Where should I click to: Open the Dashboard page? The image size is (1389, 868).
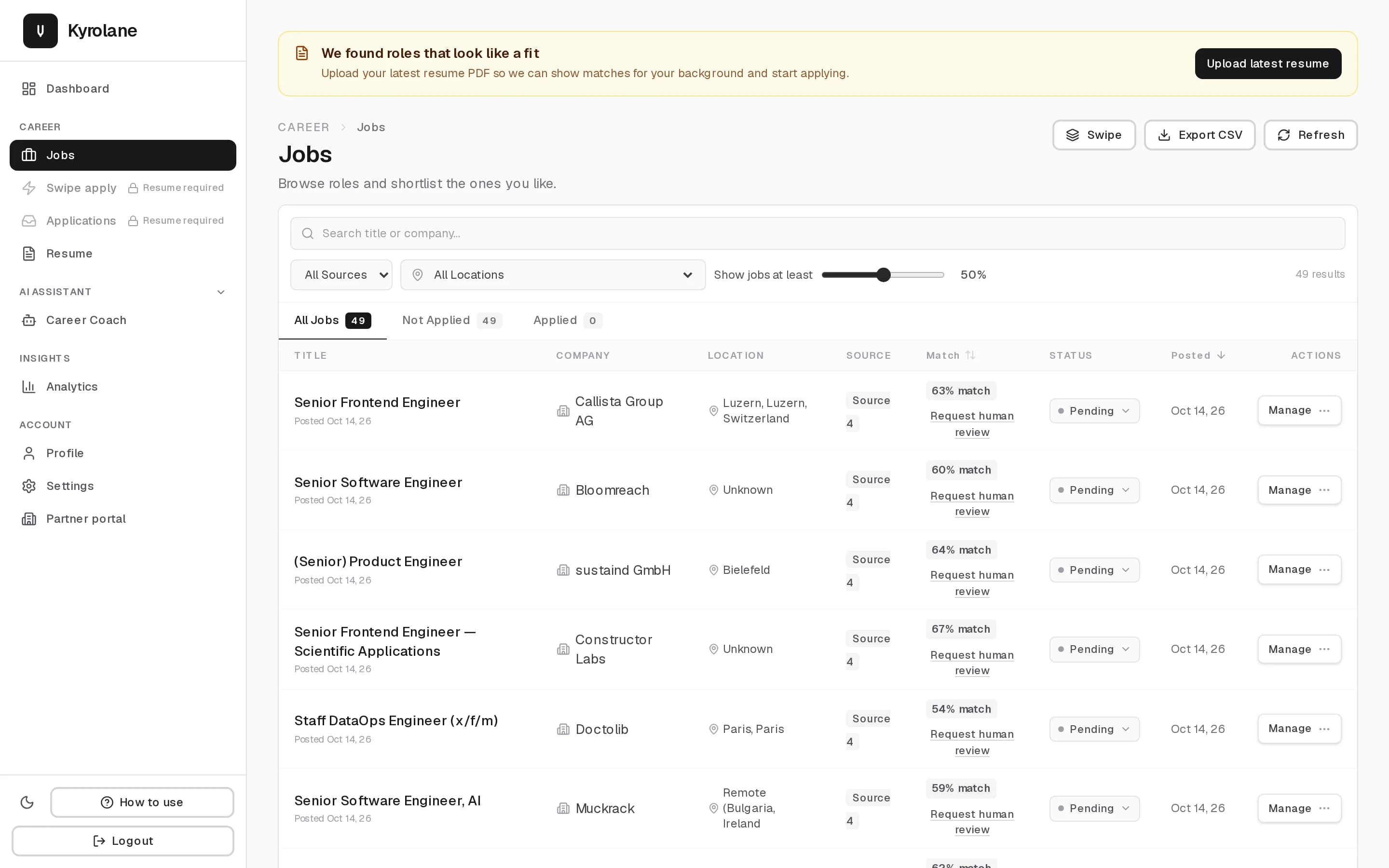(x=123, y=88)
